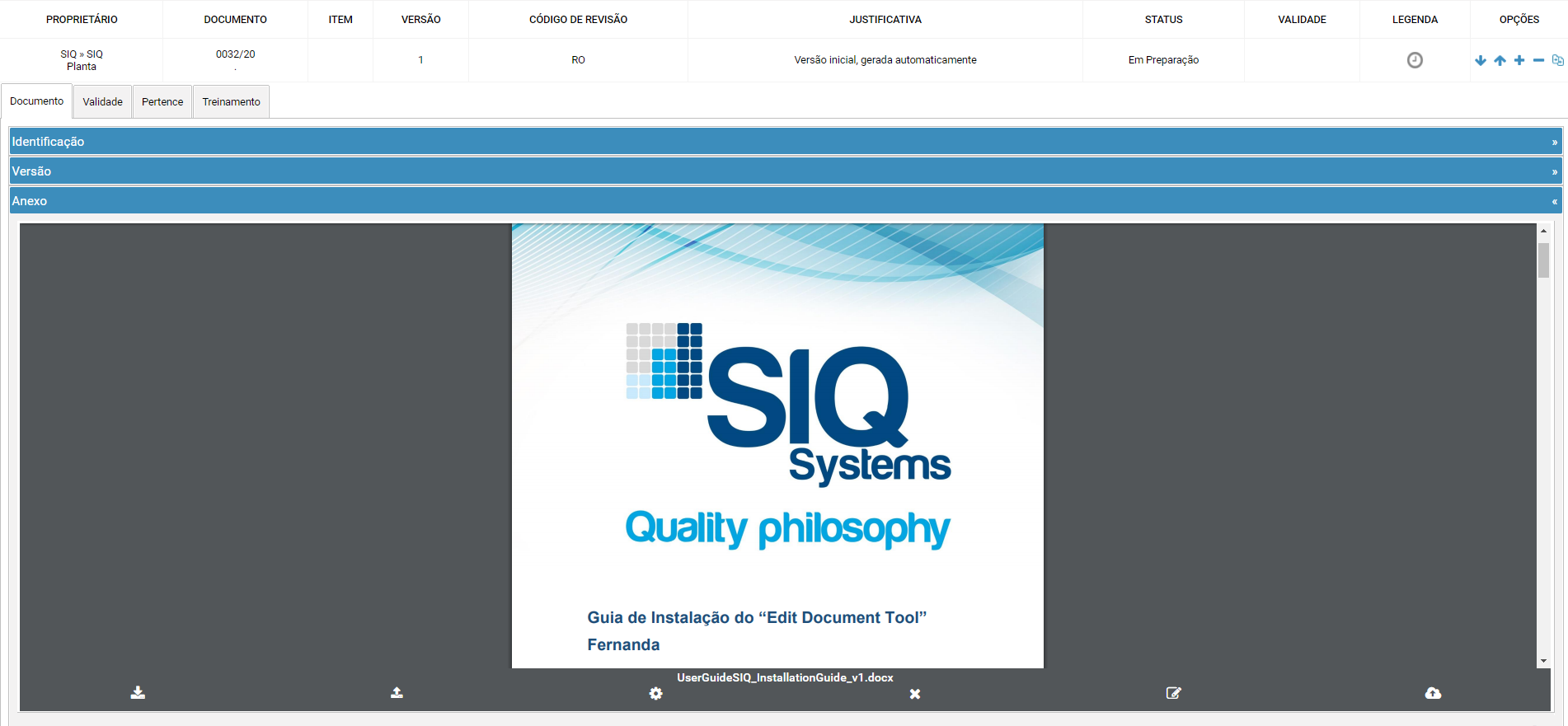This screenshot has width=1568, height=726.
Task: Click the Validade column header
Action: tap(1302, 20)
